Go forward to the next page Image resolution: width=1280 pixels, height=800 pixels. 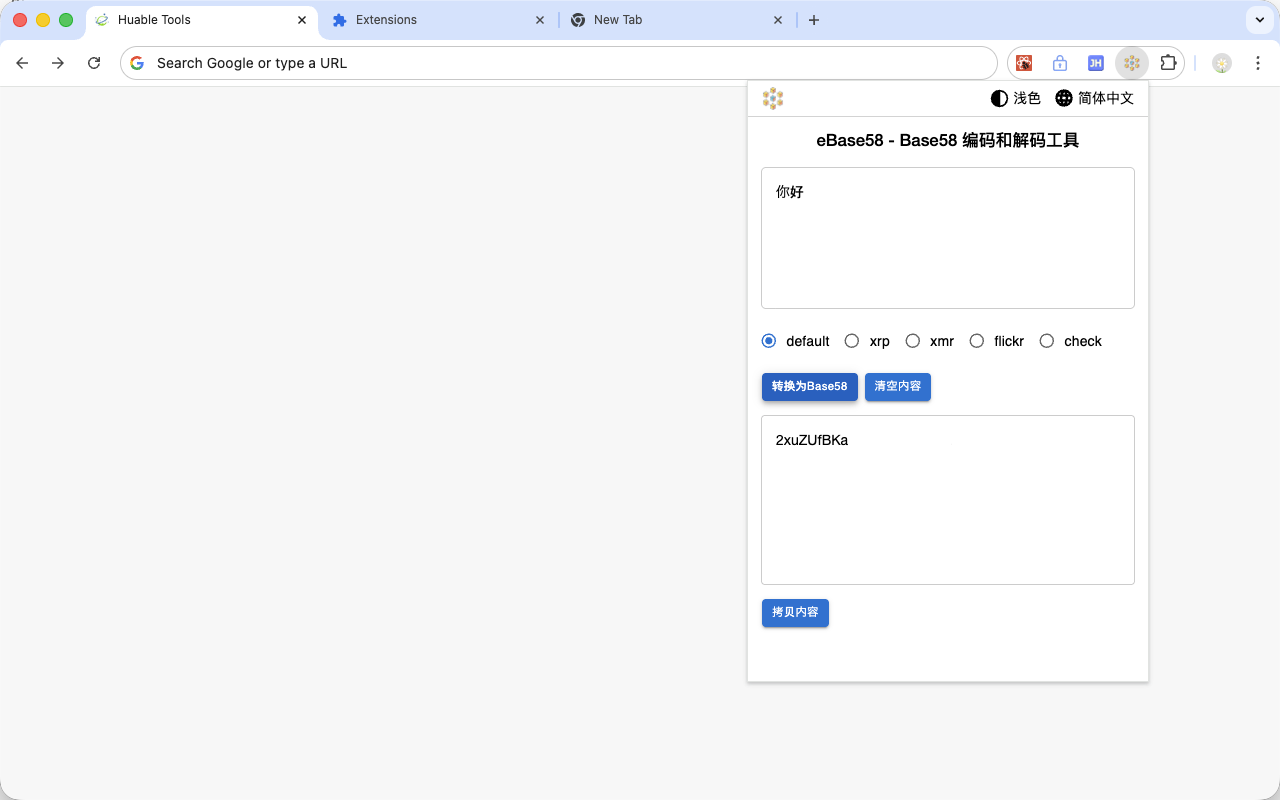click(58, 63)
